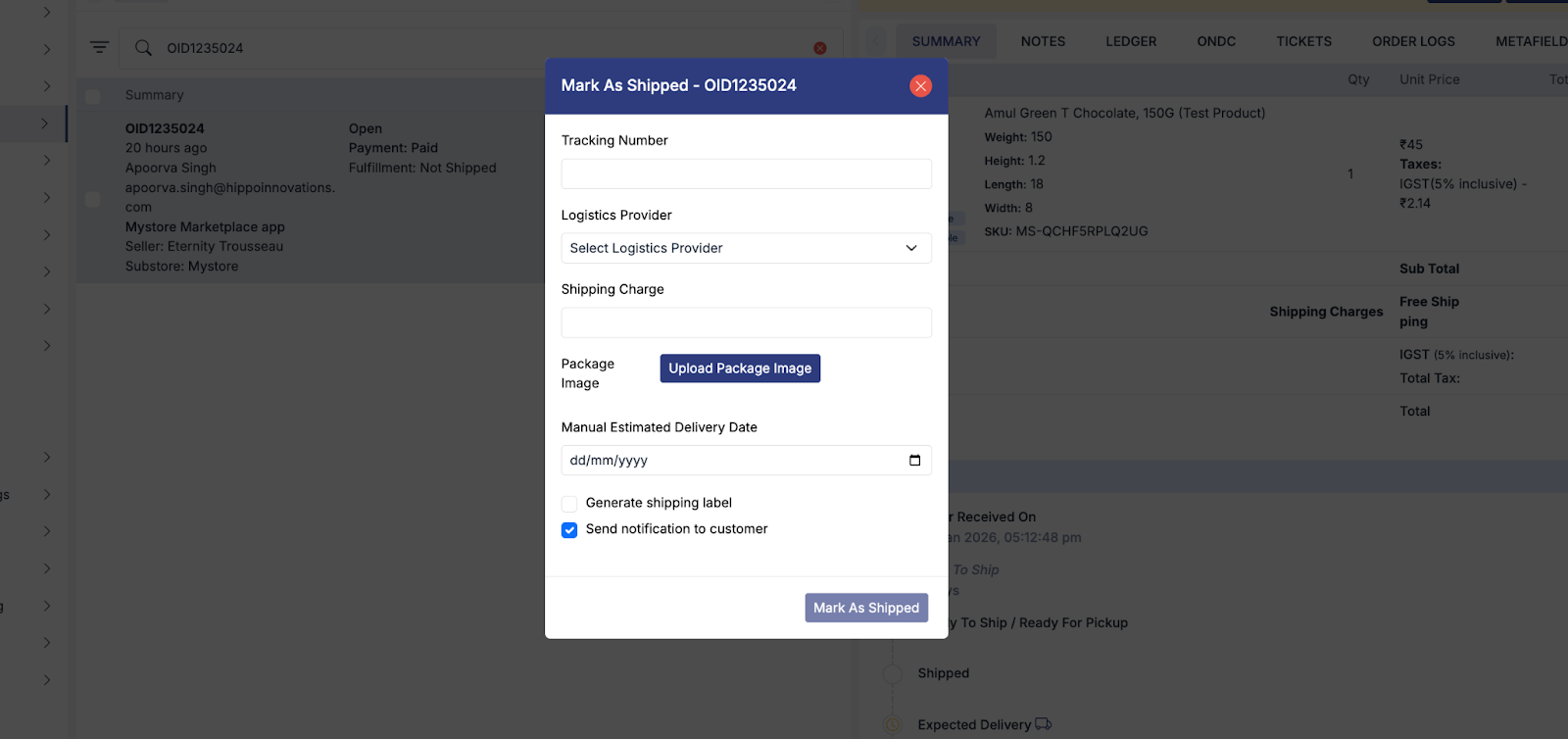Image resolution: width=1568 pixels, height=739 pixels.
Task: Open the Select Logistics Provider dropdown
Action: (x=746, y=248)
